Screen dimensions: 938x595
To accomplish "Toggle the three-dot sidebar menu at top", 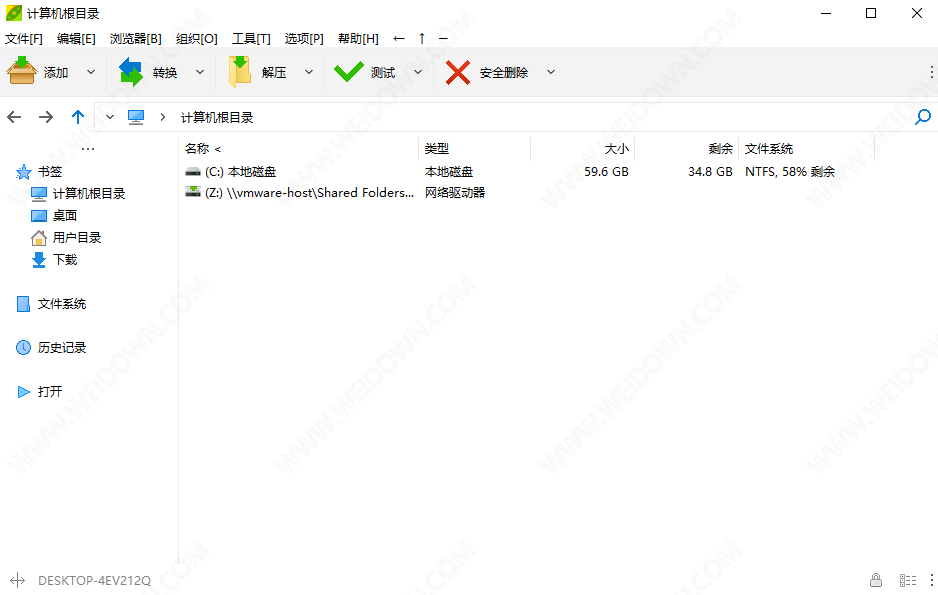I will 88,149.
